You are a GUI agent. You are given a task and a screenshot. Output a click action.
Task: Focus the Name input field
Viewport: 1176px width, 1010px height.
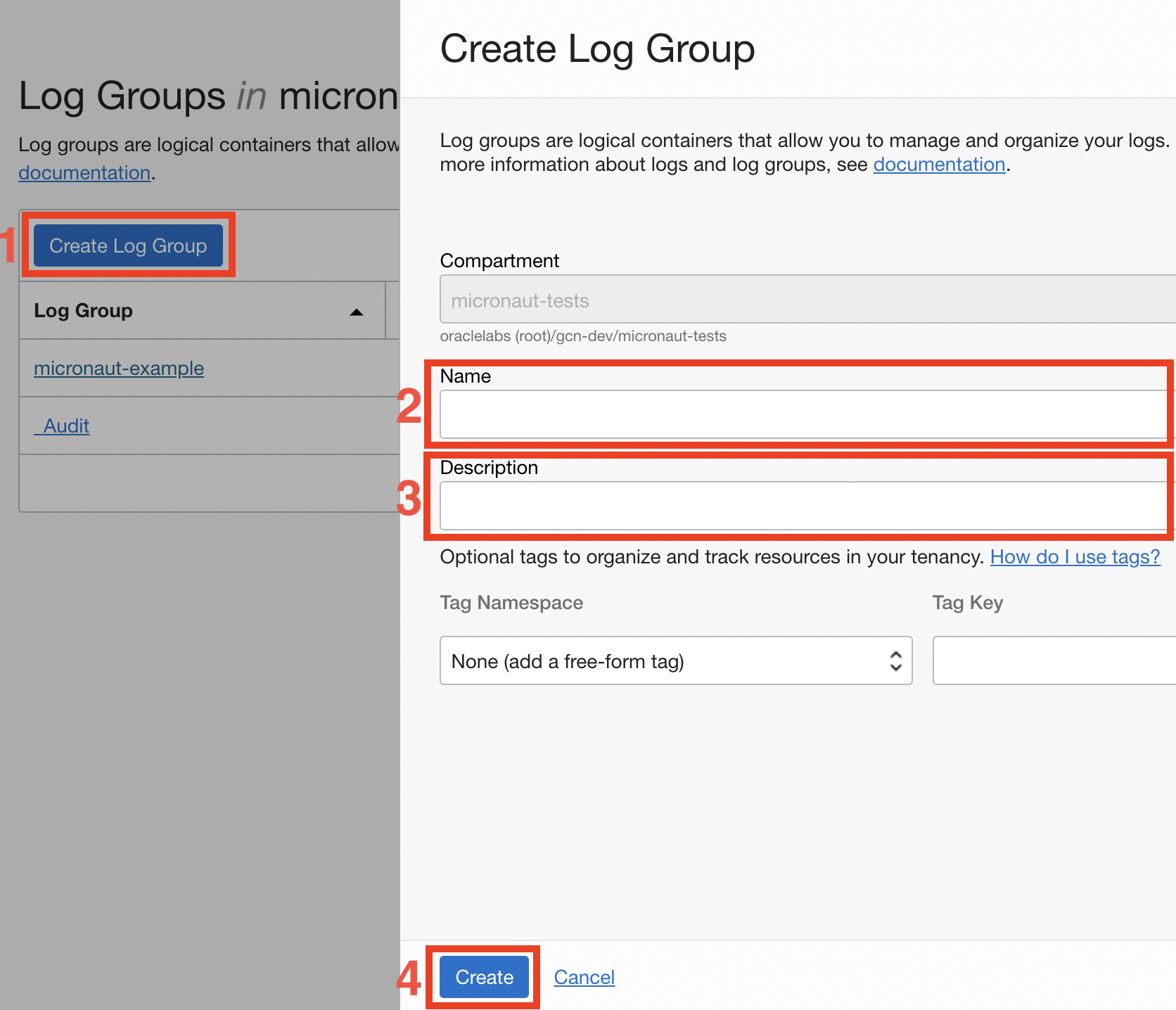pos(802,414)
